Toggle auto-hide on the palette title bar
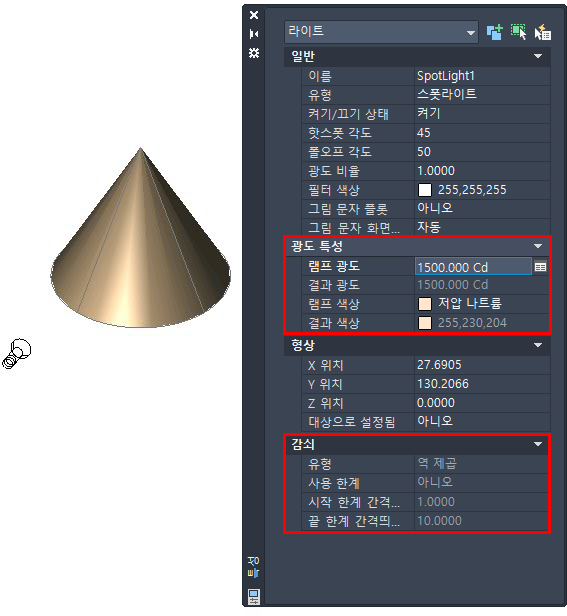 (x=254, y=34)
